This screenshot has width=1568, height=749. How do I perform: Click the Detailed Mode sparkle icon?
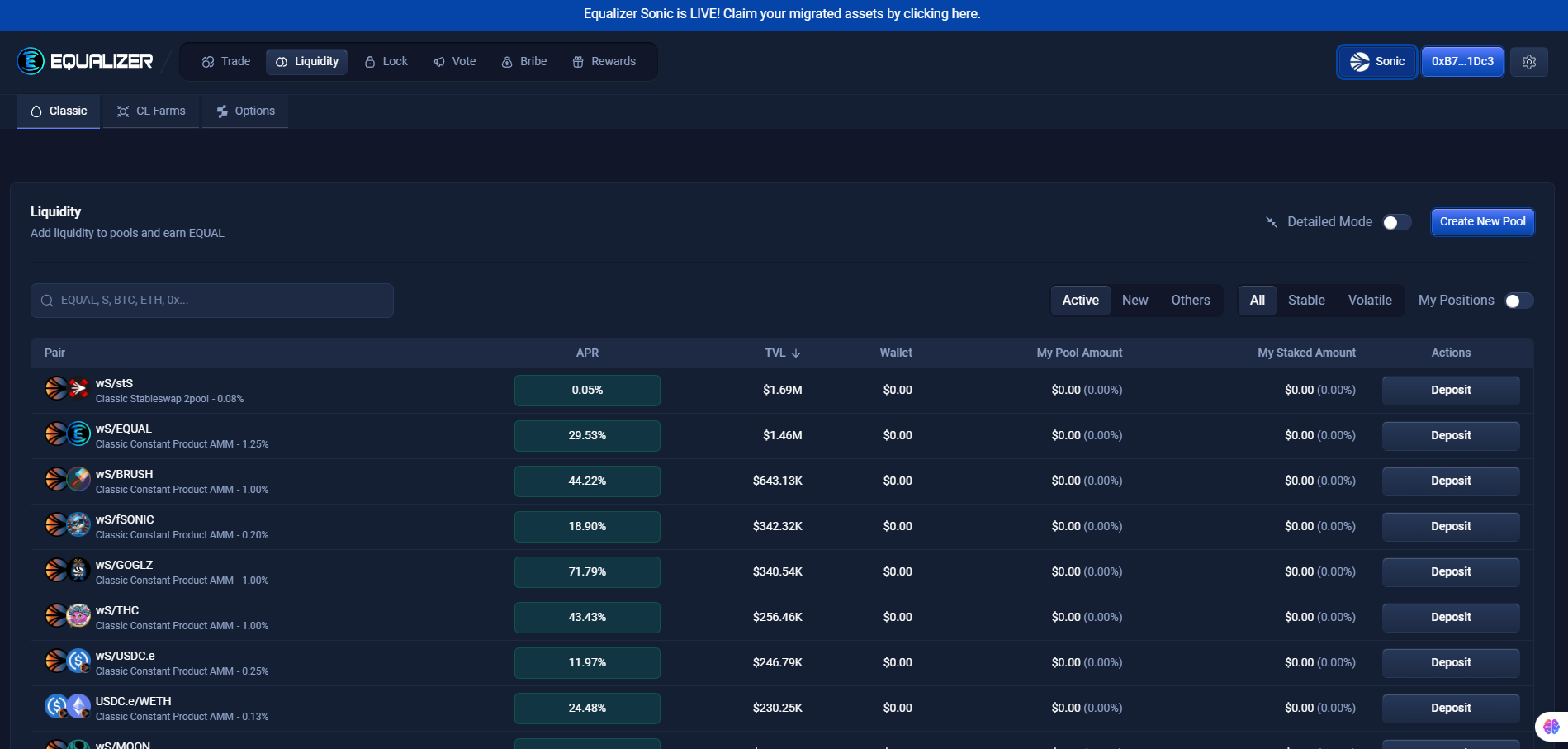coord(1272,222)
